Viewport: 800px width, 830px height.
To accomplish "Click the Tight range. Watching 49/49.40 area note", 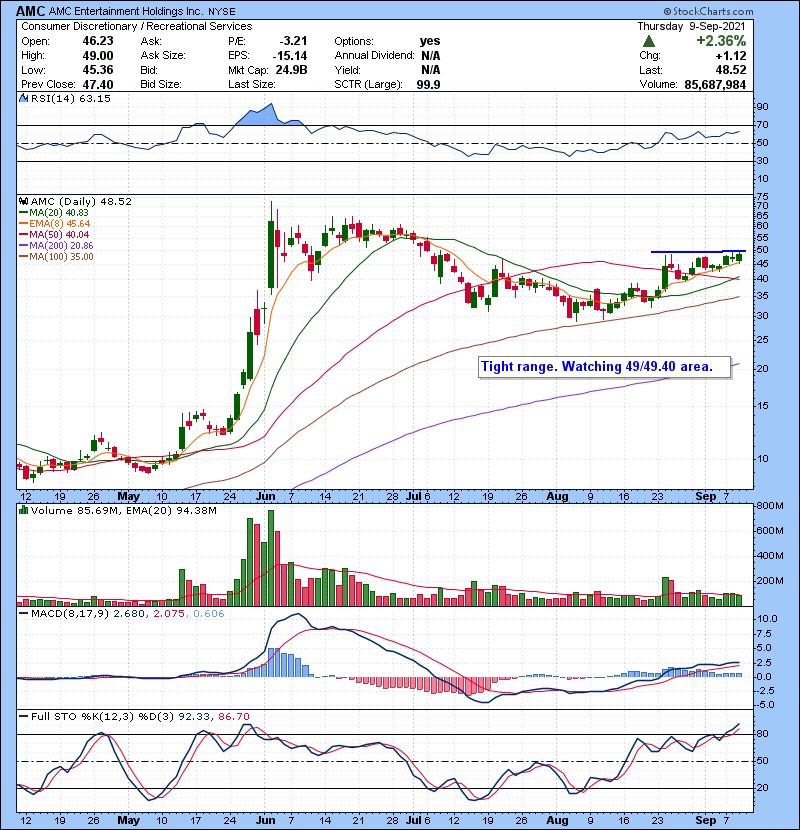I will tap(604, 367).
